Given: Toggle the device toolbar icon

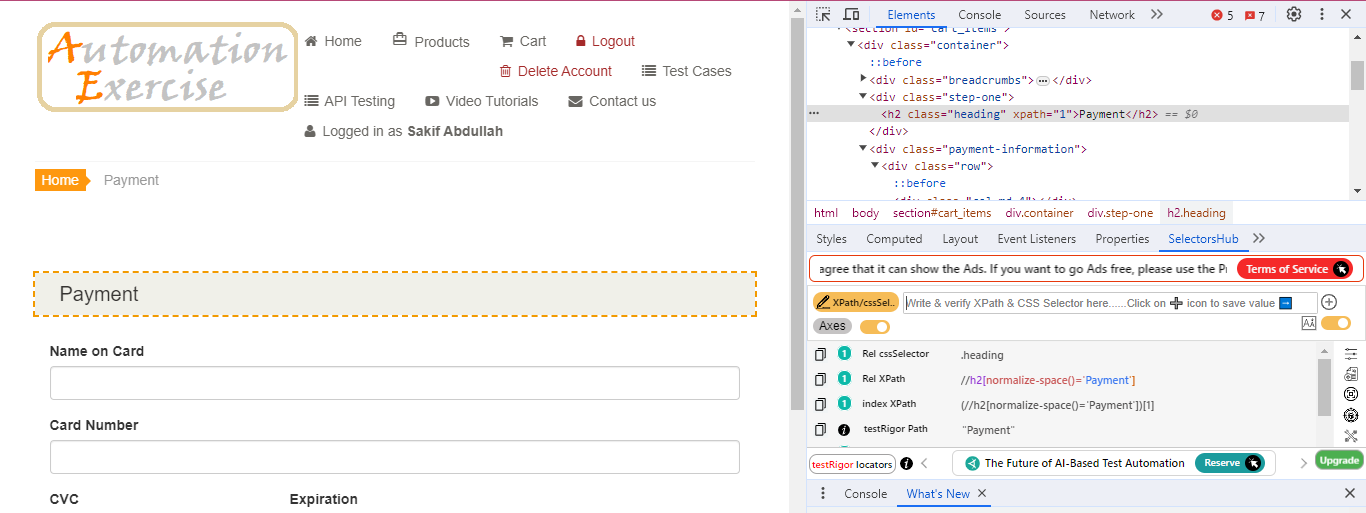Looking at the screenshot, I should pyautogui.click(x=851, y=14).
